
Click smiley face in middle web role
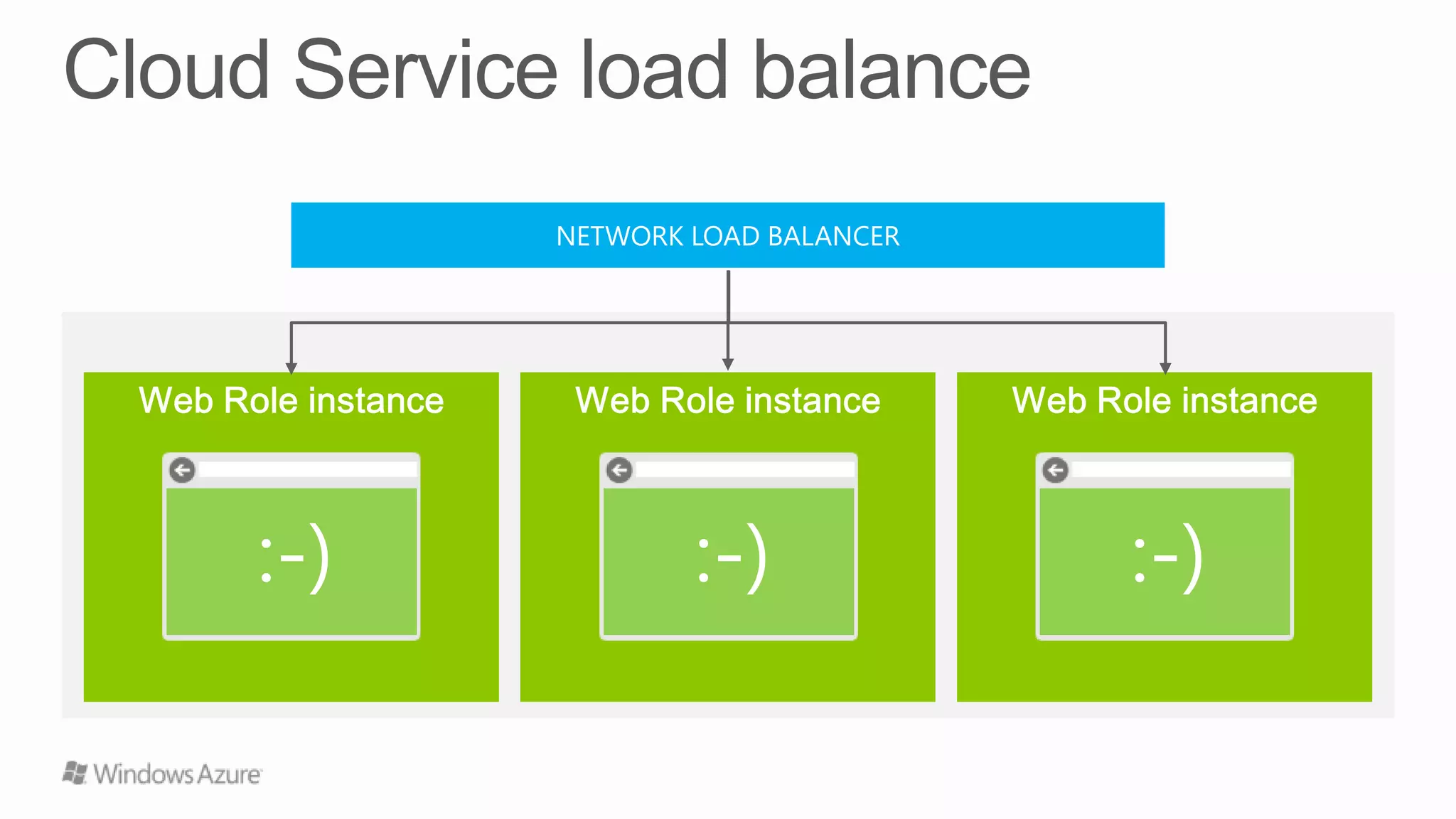point(732,560)
